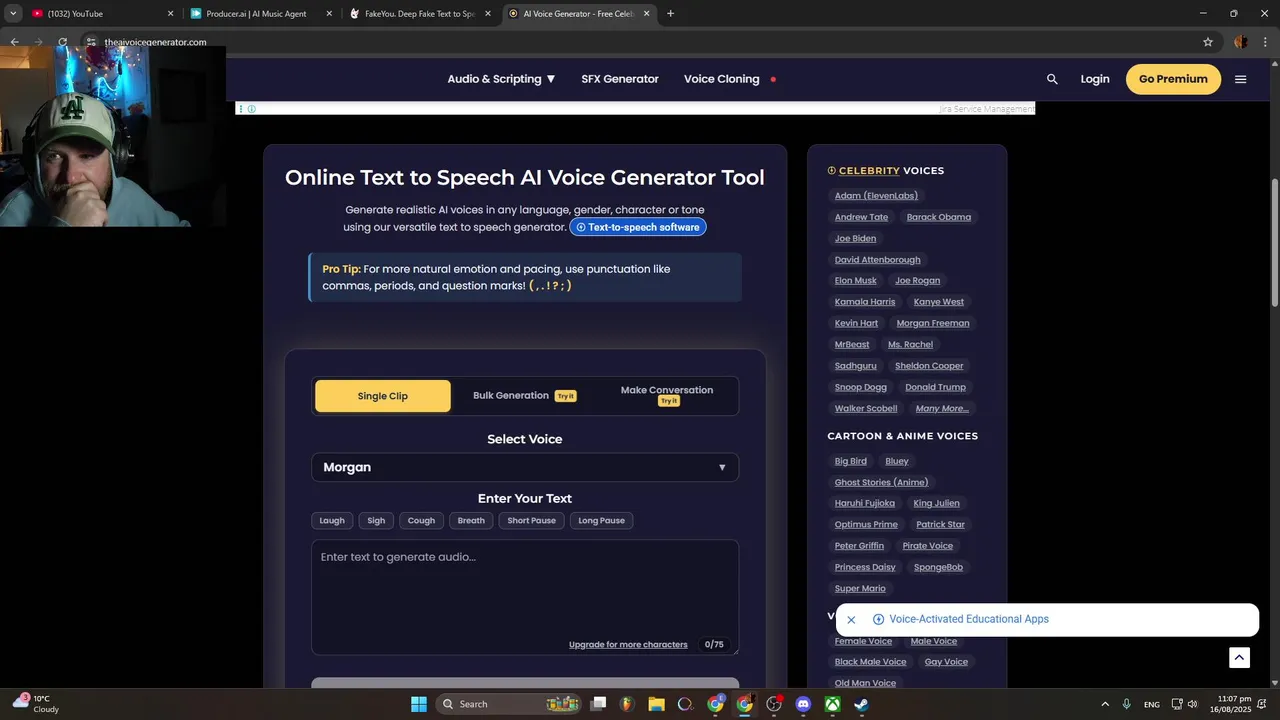Choose the Snoop Dogg voice
Viewport: 1280px width, 720px height.
(x=861, y=387)
